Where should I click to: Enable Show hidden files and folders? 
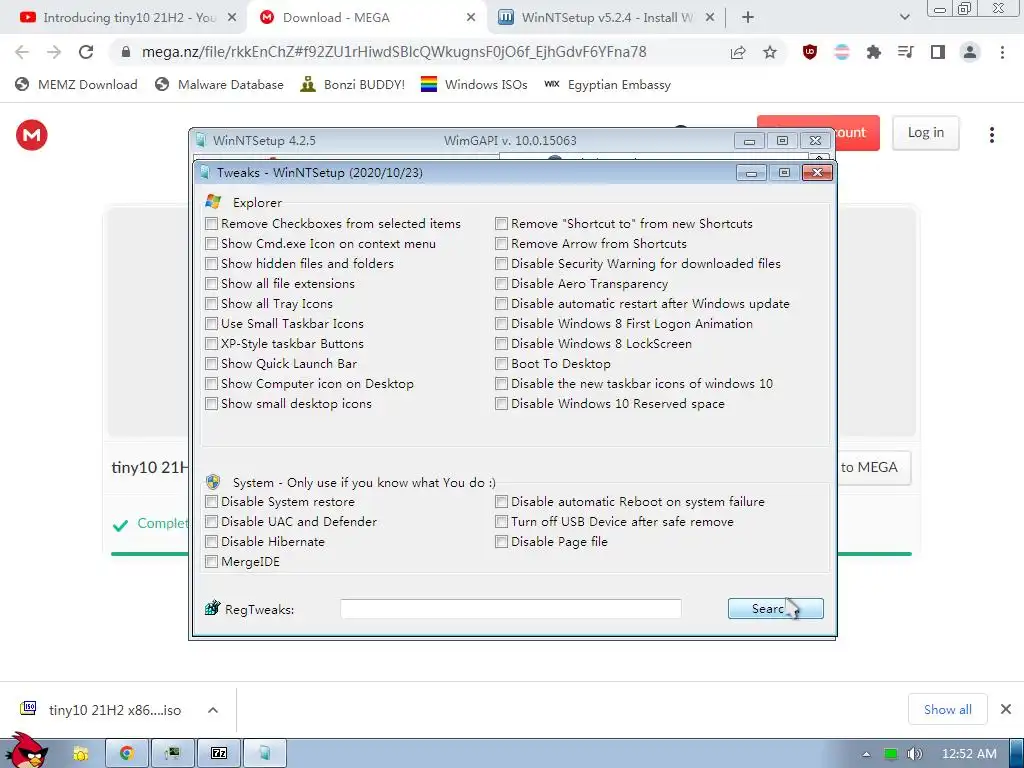point(212,264)
